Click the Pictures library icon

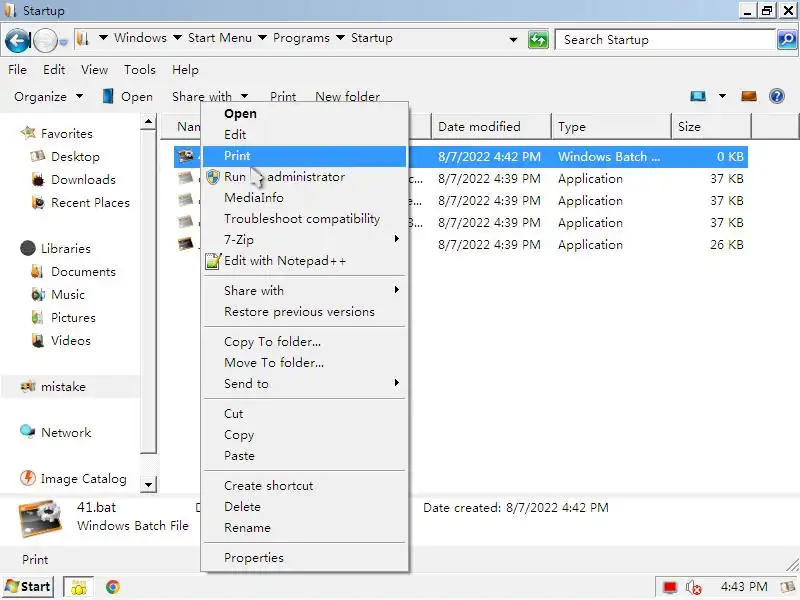[38, 317]
